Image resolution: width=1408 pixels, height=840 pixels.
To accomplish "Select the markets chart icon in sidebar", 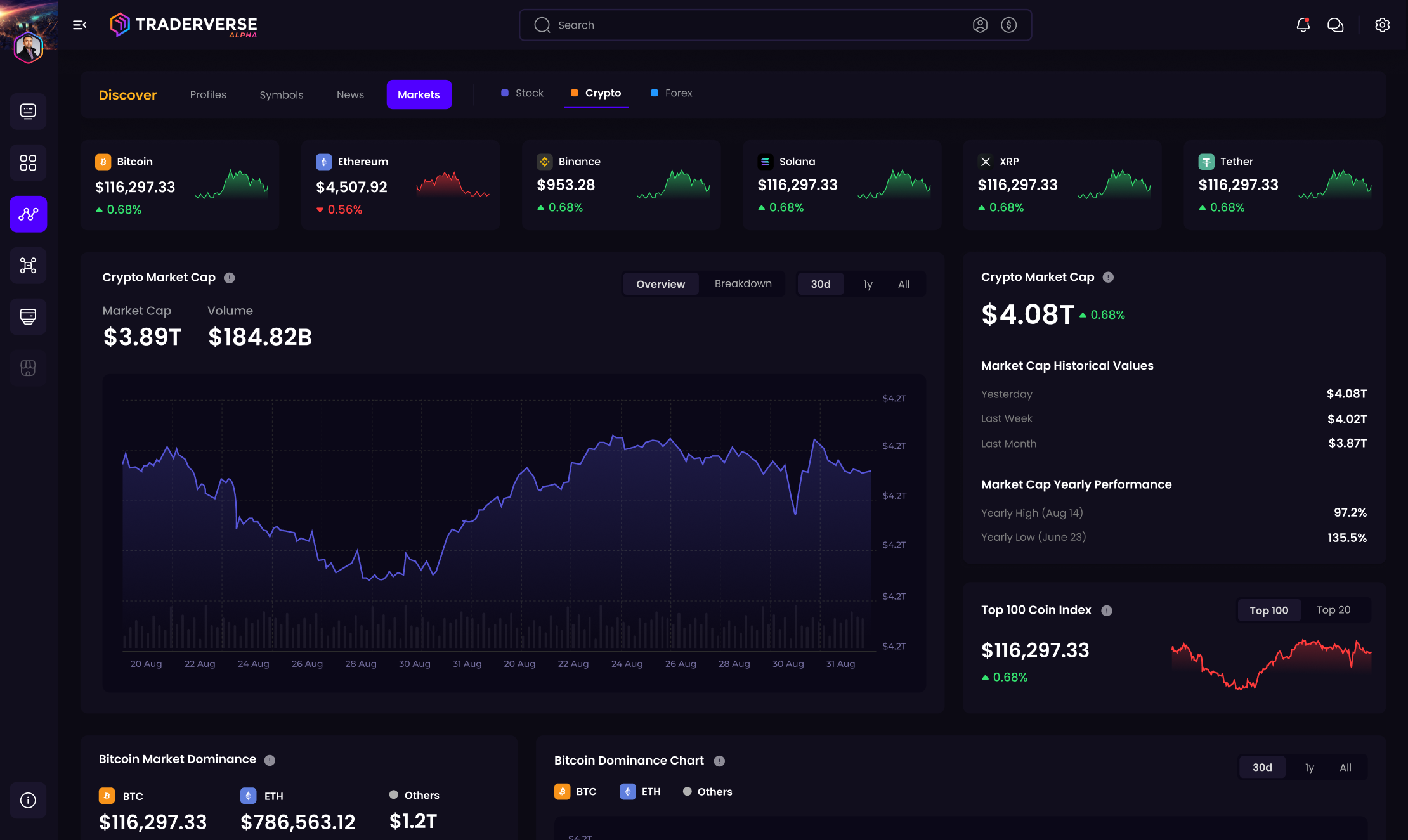I will point(28,214).
